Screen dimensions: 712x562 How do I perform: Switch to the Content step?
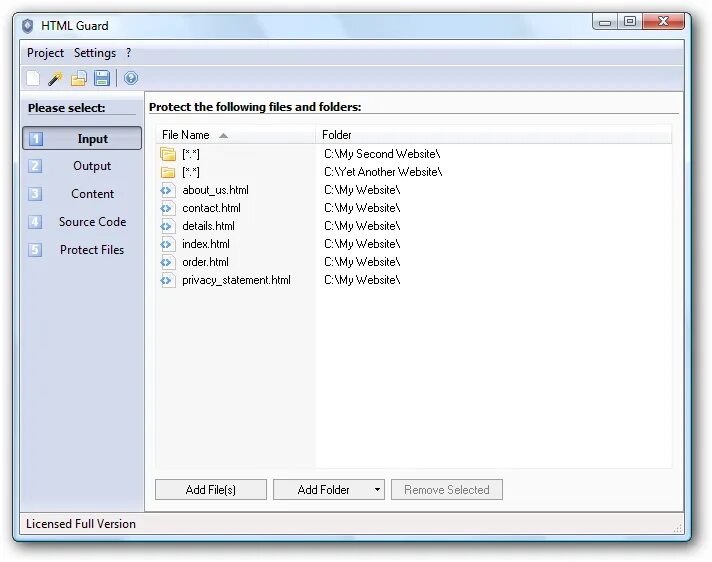pos(82,194)
